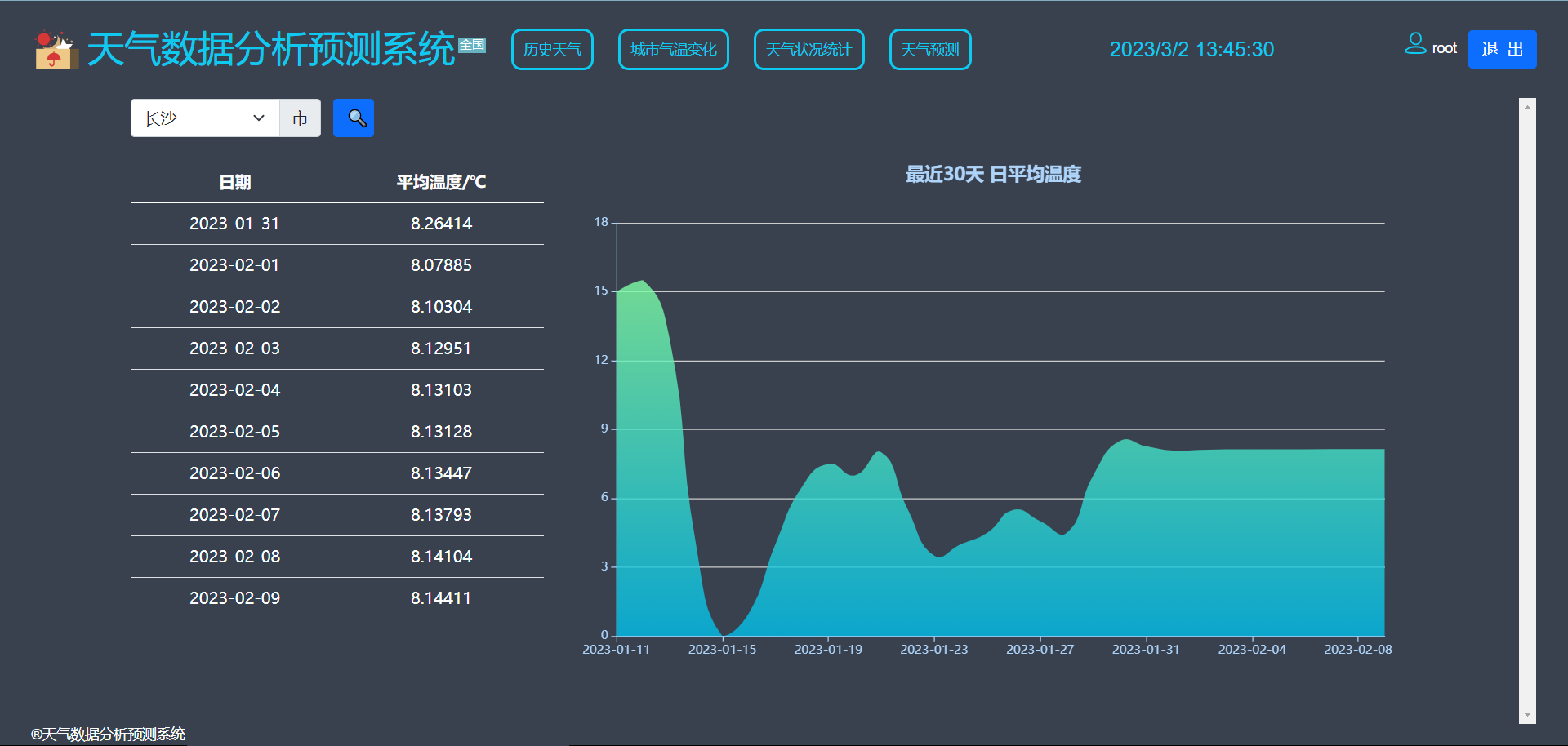Click the x-axis label 2023-02-08
Viewport: 1568px width, 746px height.
(1358, 650)
